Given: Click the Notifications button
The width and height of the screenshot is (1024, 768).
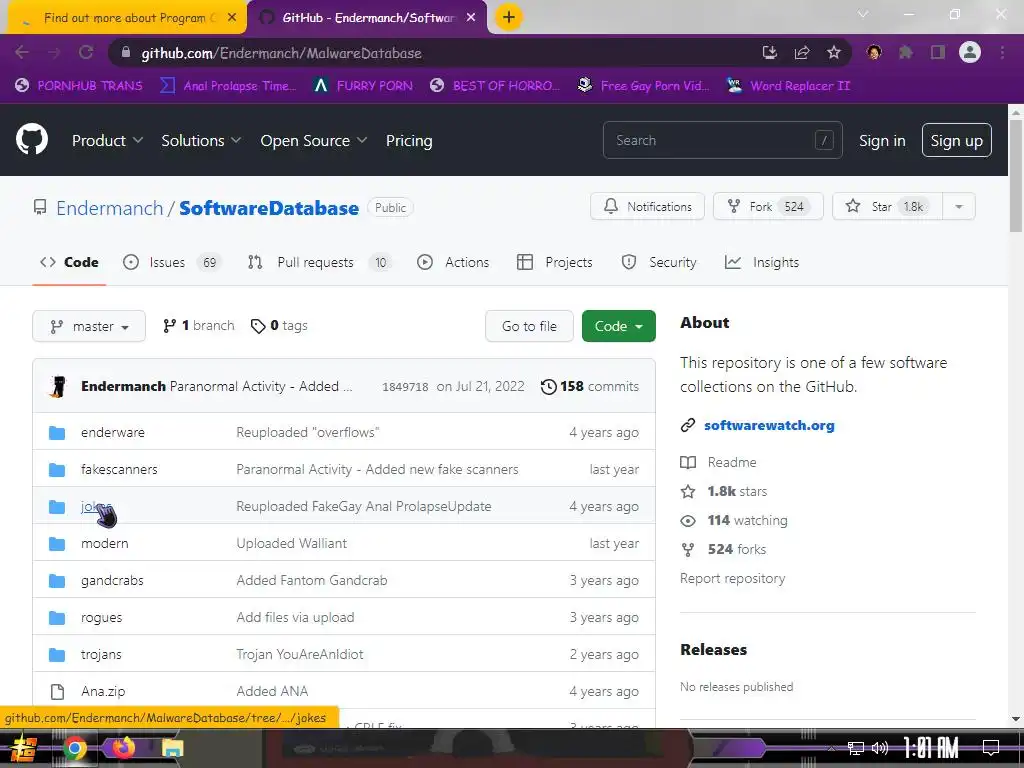Looking at the screenshot, I should [x=647, y=206].
